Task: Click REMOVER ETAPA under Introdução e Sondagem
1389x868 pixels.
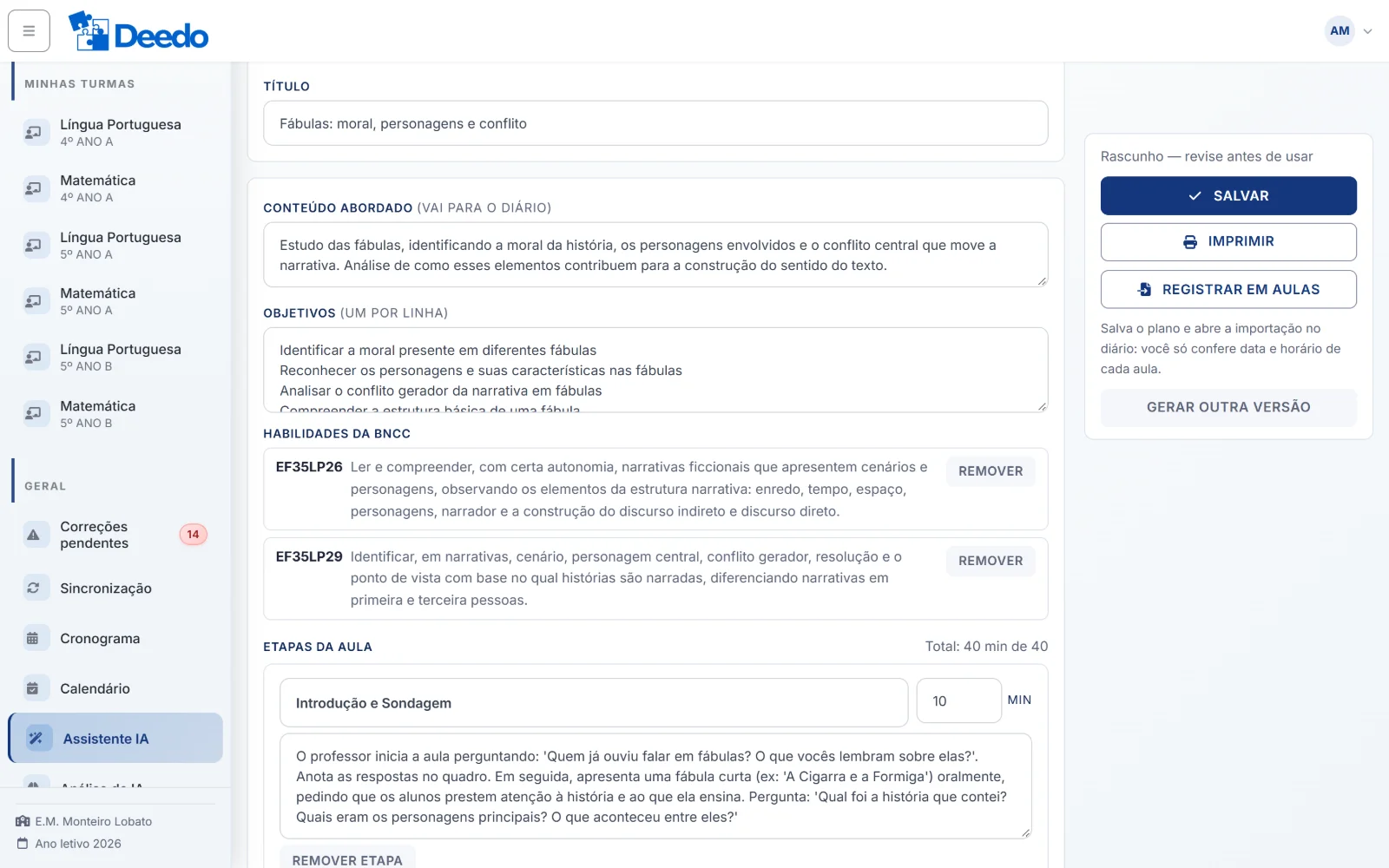Action: (347, 859)
